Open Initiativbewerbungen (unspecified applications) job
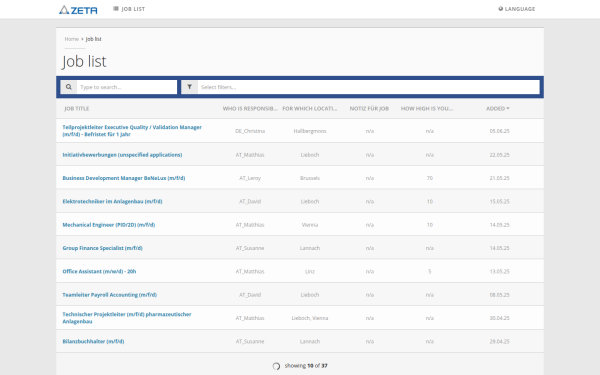The height and width of the screenshot is (375, 600). pos(122,155)
